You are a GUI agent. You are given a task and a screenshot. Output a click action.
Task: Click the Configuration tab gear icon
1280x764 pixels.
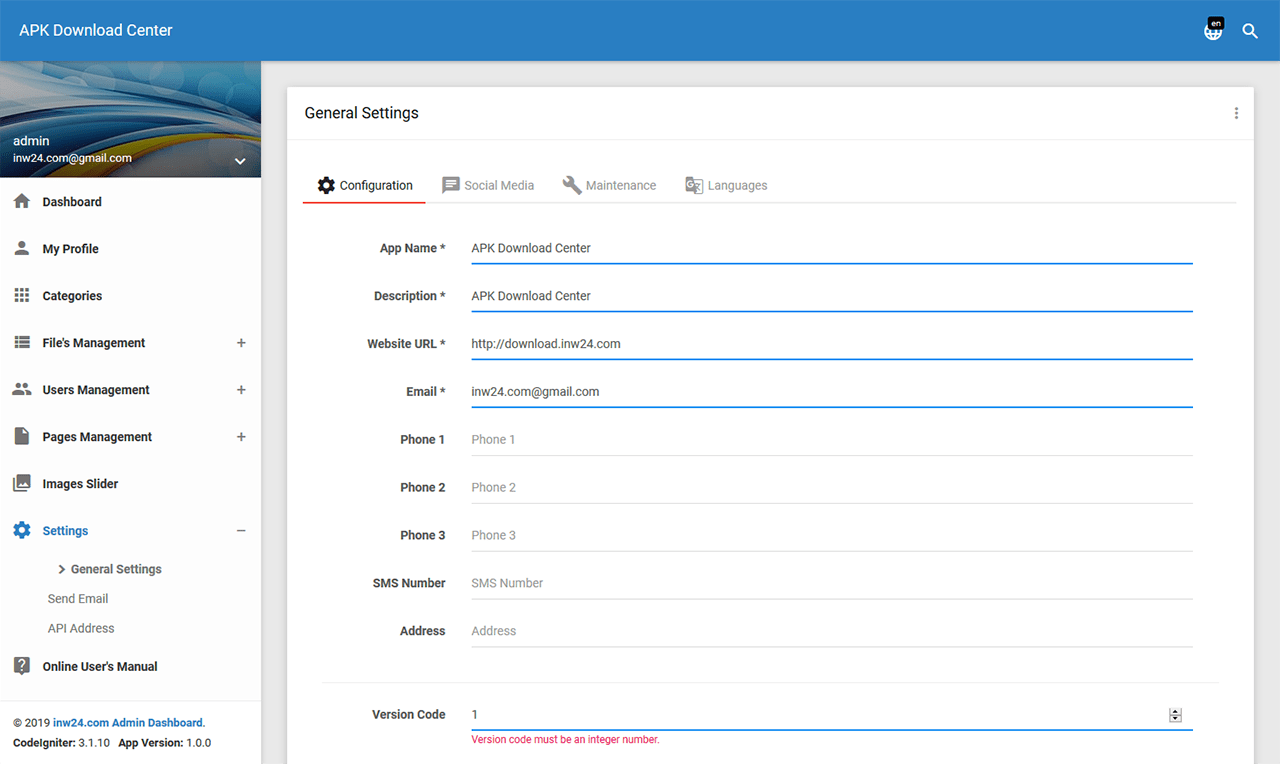pos(326,185)
